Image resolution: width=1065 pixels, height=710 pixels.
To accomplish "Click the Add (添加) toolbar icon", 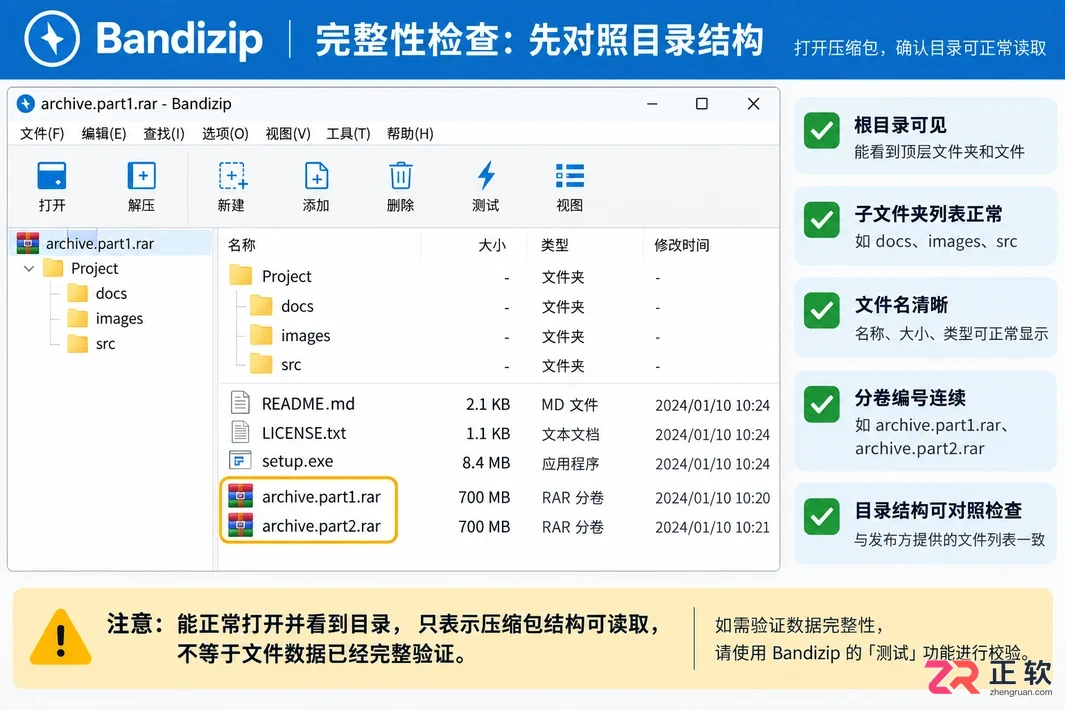I will (x=317, y=175).
